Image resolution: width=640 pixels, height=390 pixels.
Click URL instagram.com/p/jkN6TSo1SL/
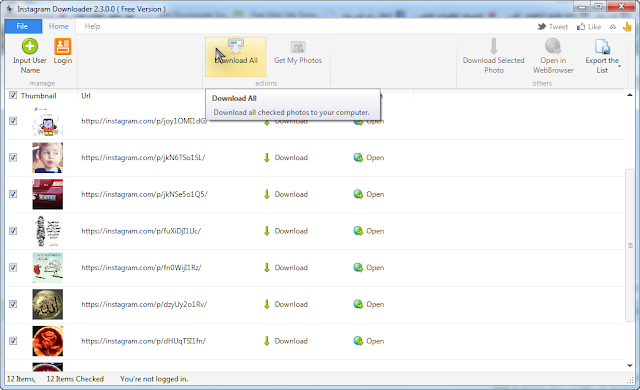pyautogui.click(x=143, y=157)
